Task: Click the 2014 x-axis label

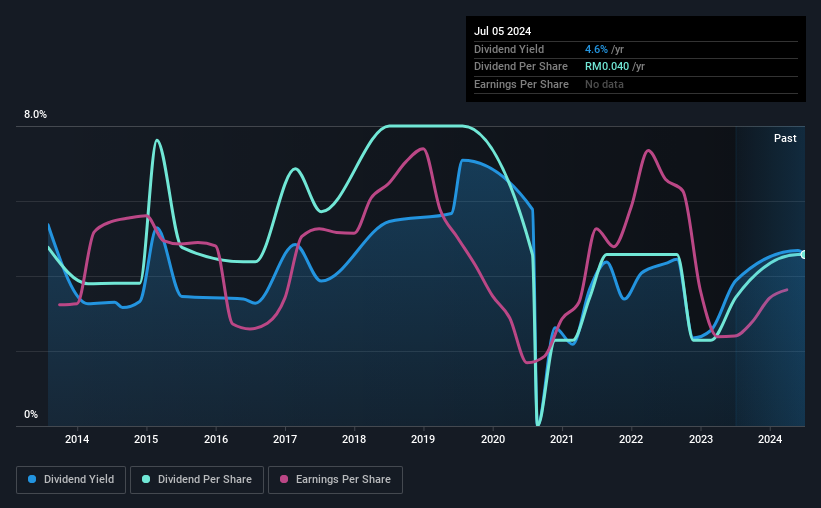Action: tap(77, 439)
